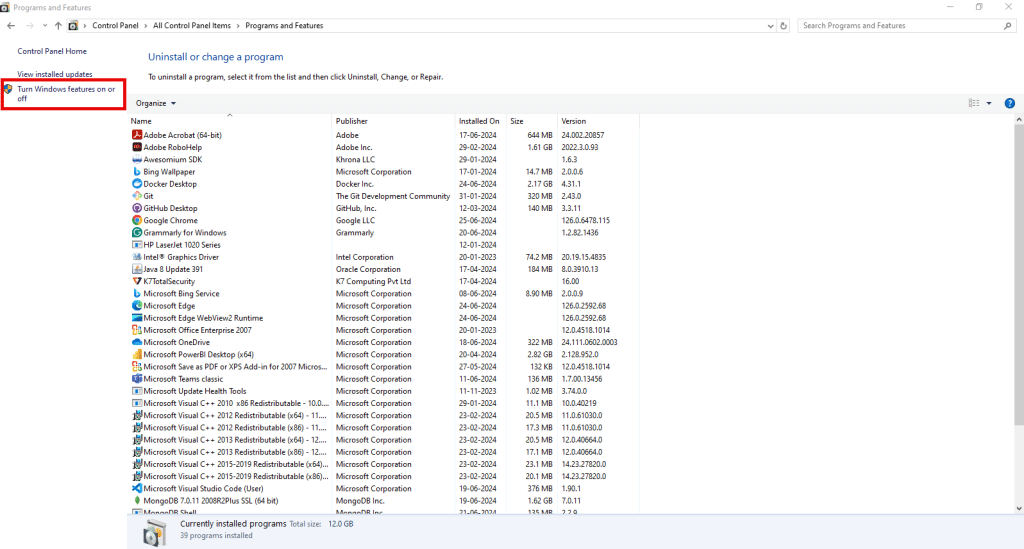Screen dimensions: 1024x549
Task: Click Programs and Features breadcrumb segment
Action: (284, 25)
